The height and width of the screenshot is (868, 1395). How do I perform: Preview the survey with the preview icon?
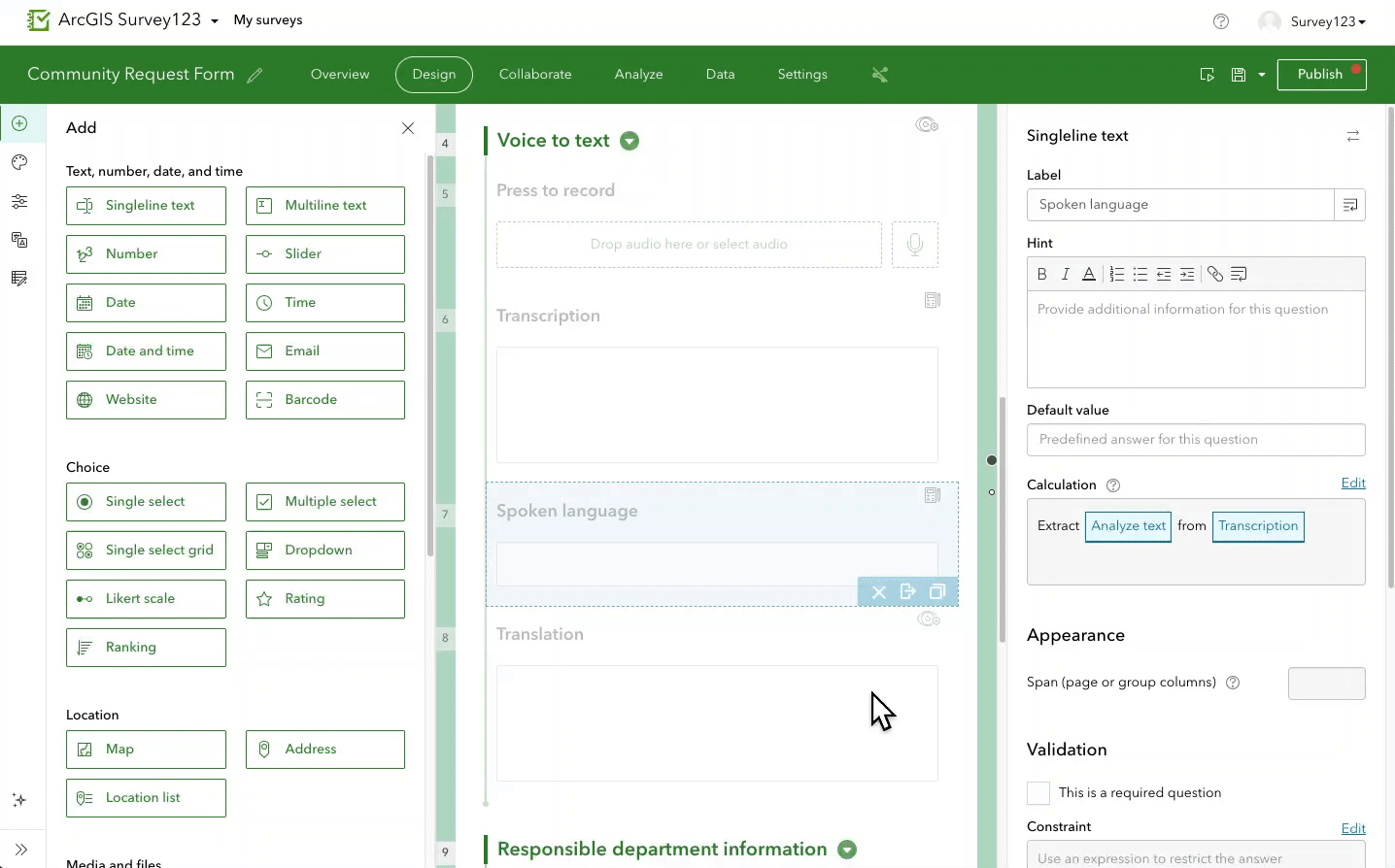pyautogui.click(x=1207, y=74)
